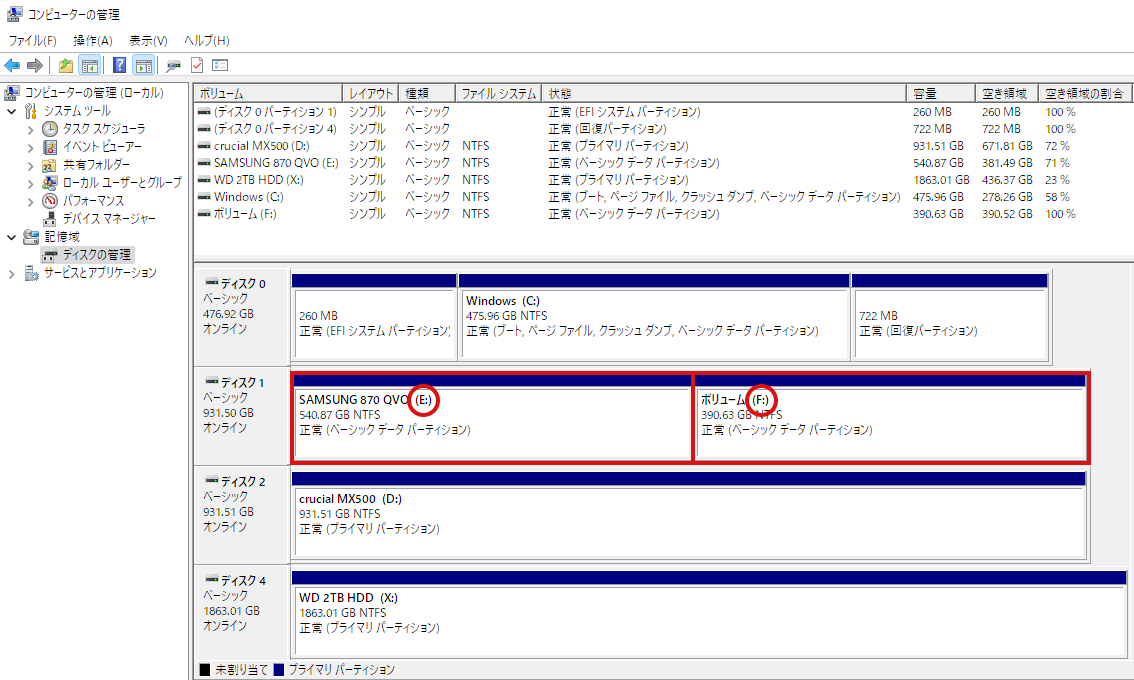Click Task Scheduler clock icon in tree

click(x=50, y=129)
